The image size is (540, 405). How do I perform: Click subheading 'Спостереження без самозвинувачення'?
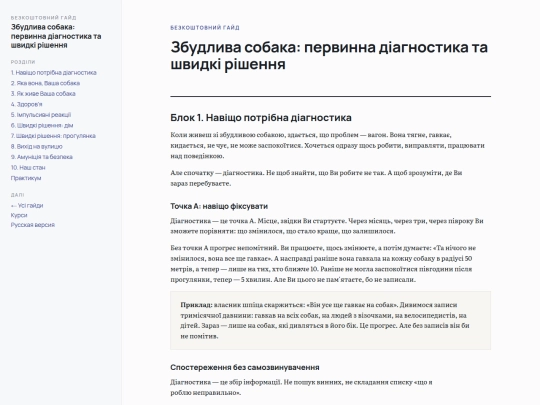pyautogui.click(x=245, y=367)
